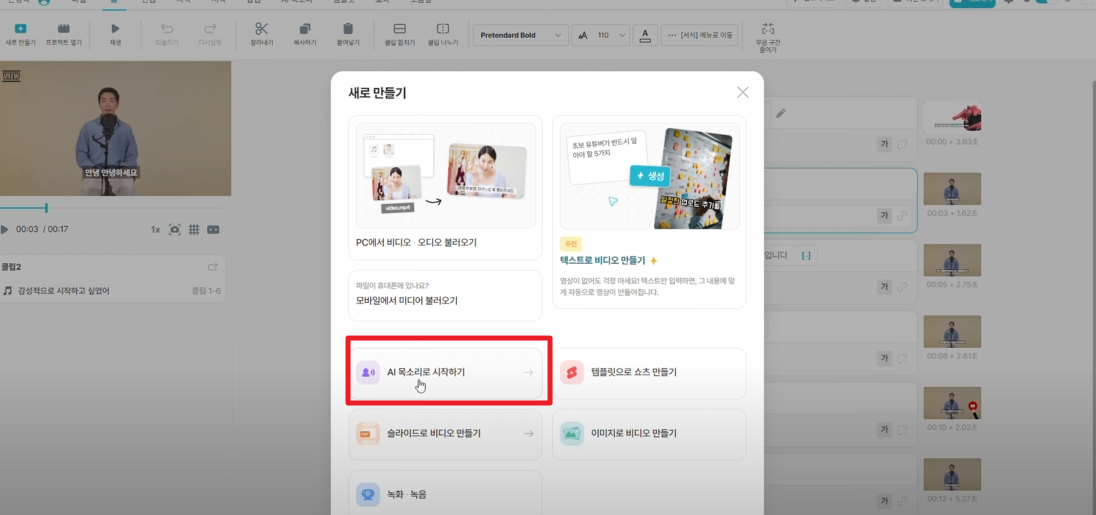Viewport: 1096px width, 515px height.
Task: Go to [서식] 메뉴로 이동 button
Action: [700, 35]
